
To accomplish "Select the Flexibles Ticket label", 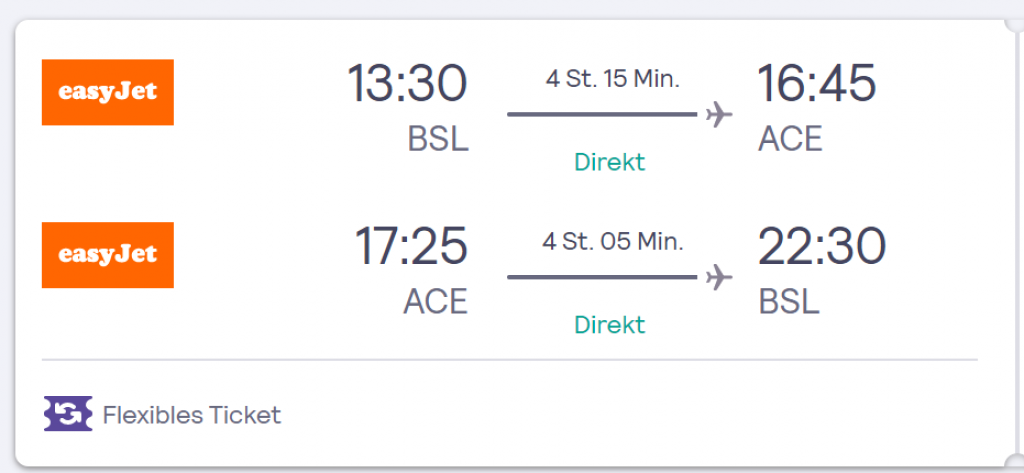I will 192,414.
